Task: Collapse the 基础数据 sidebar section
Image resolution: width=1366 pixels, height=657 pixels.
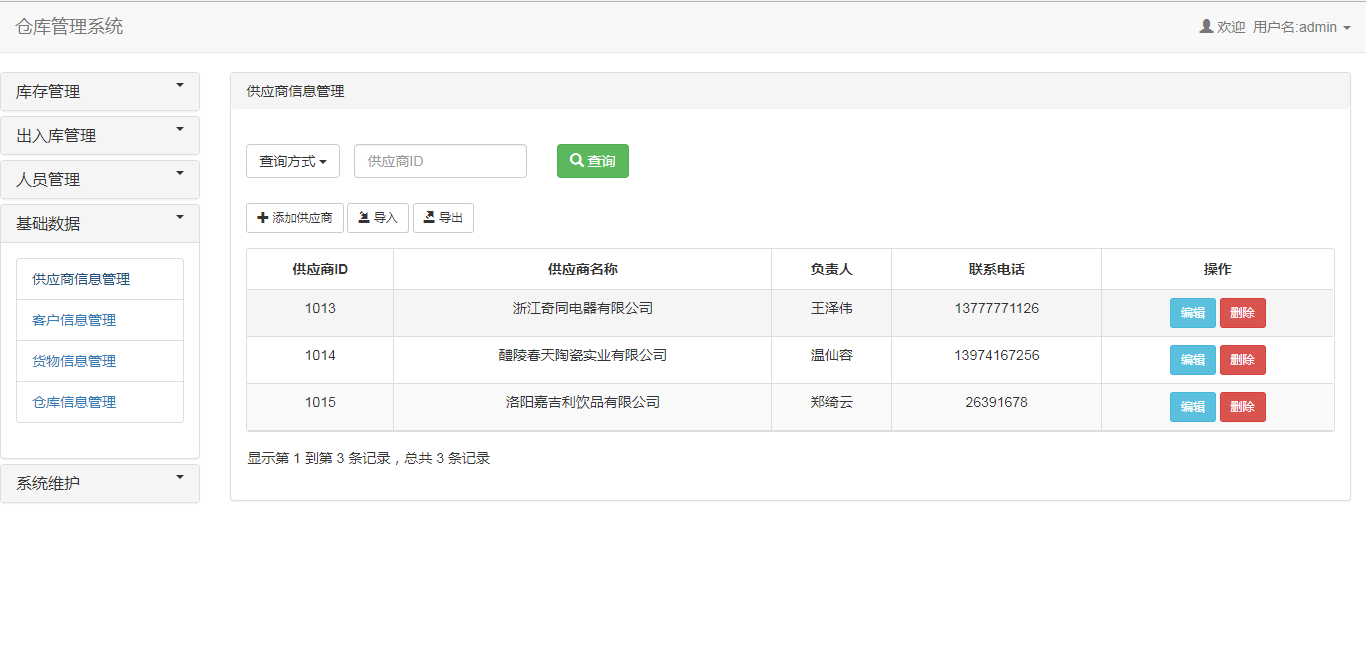Action: [100, 223]
